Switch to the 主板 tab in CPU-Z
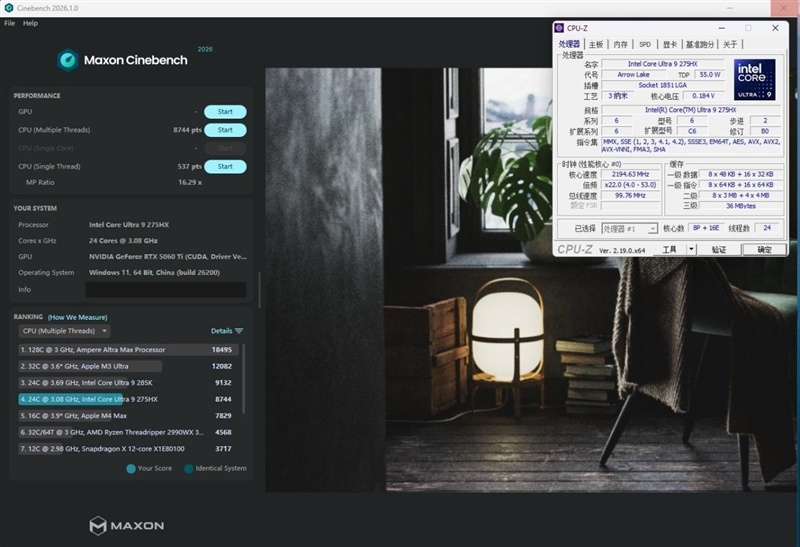Screen dimensions: 800x547 596,44
